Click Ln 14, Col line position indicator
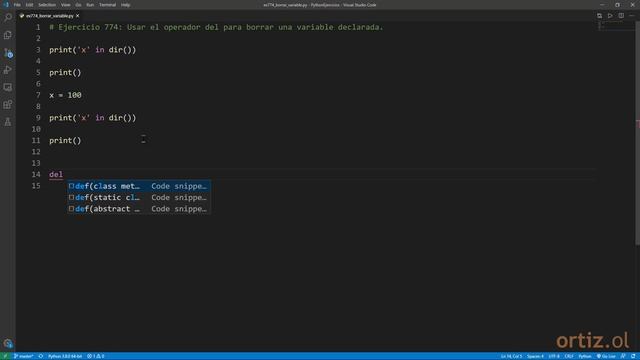Viewport: 640px width, 360px height. [x=511, y=356]
